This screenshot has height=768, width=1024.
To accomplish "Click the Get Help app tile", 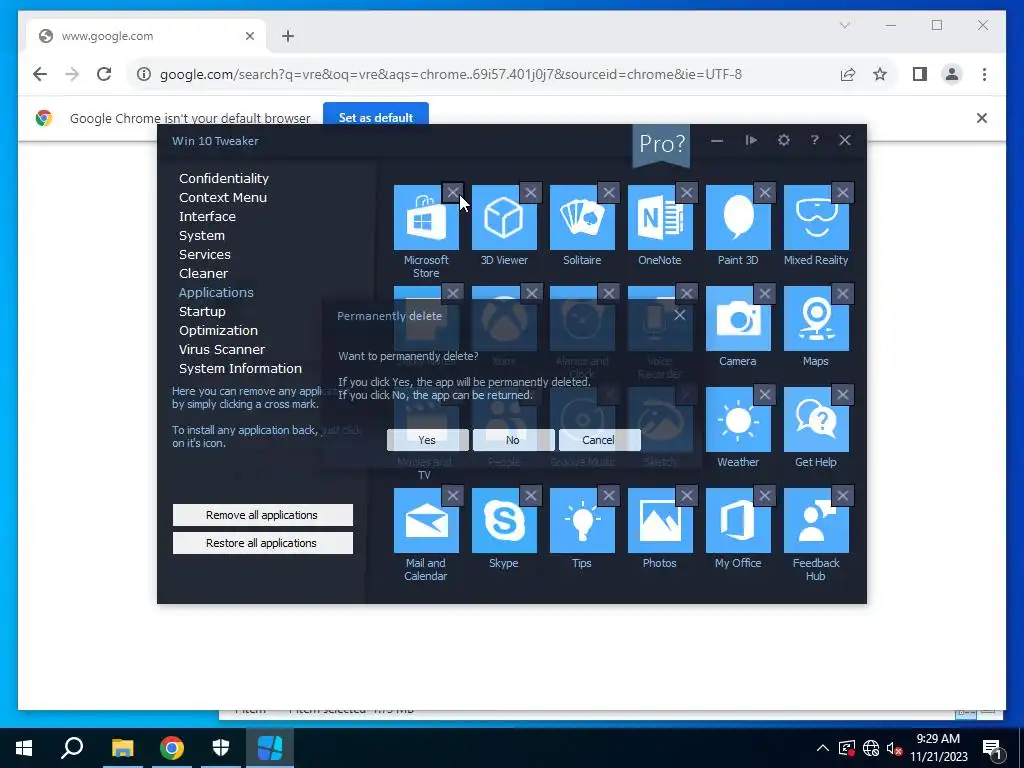I will [816, 419].
